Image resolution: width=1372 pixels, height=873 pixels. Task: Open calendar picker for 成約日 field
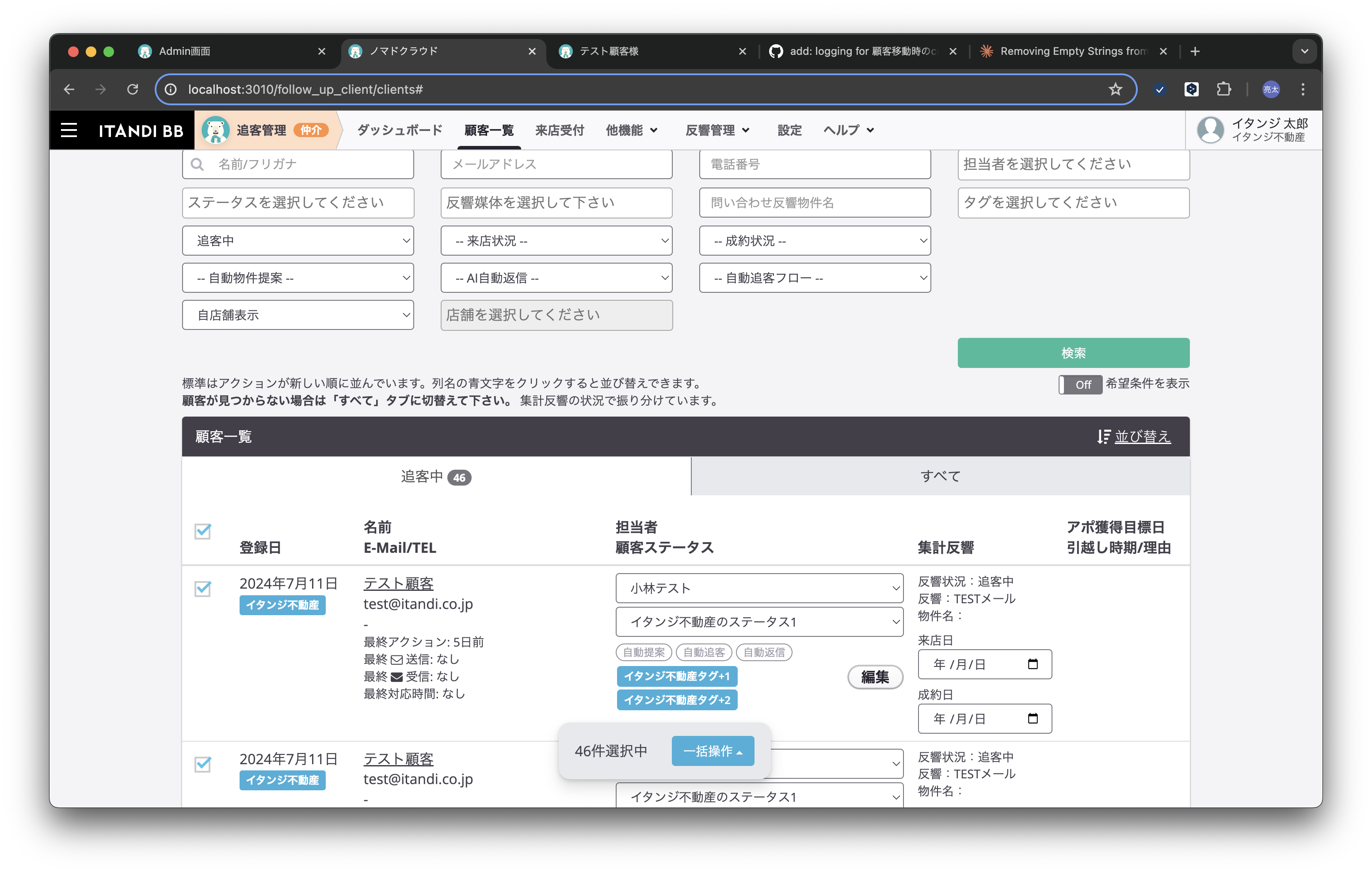pos(1033,719)
